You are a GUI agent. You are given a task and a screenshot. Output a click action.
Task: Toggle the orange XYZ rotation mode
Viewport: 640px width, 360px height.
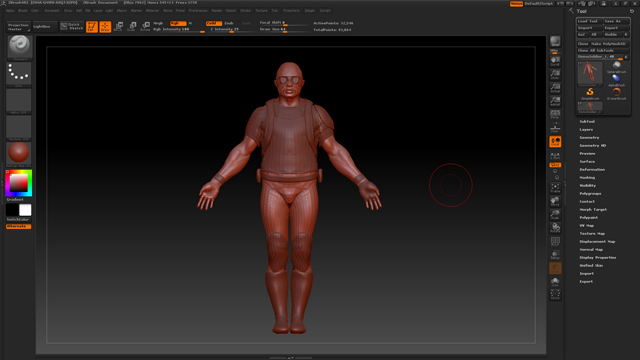coord(555,165)
